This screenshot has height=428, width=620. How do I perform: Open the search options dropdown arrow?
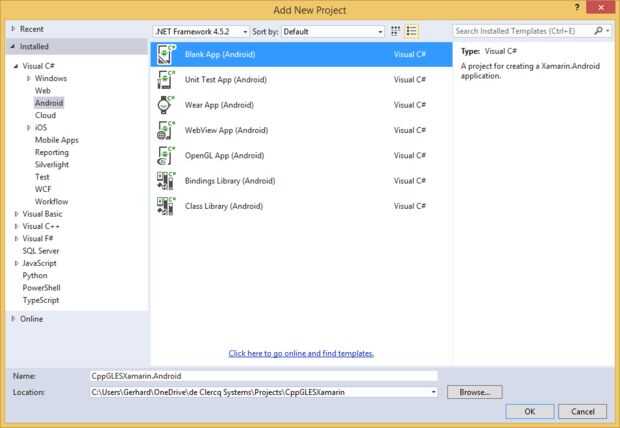[608, 30]
